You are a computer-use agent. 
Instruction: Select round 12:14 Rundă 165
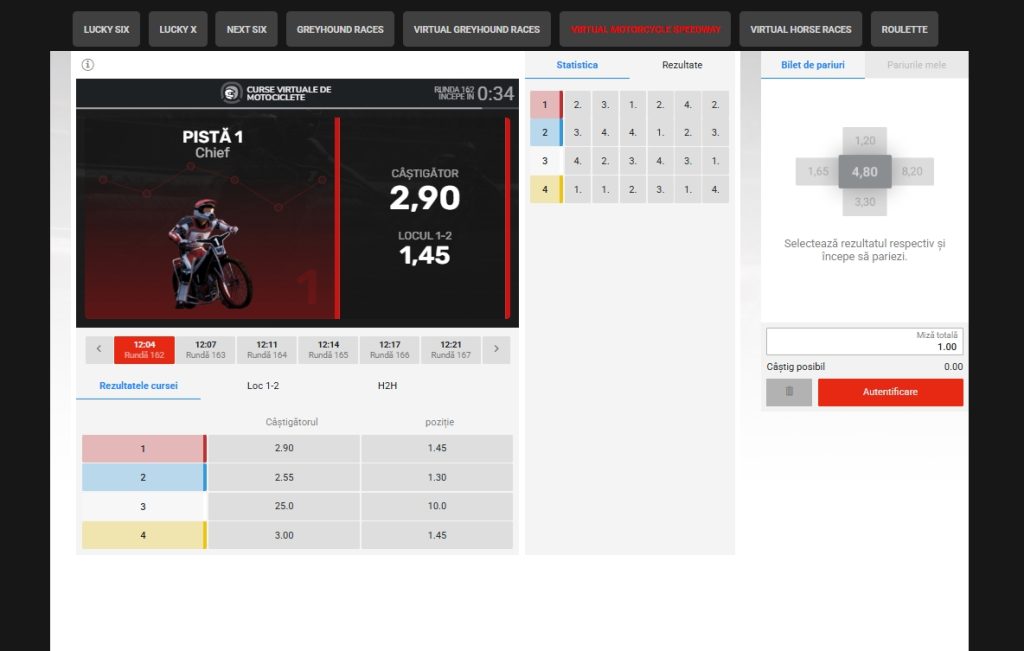click(328, 350)
